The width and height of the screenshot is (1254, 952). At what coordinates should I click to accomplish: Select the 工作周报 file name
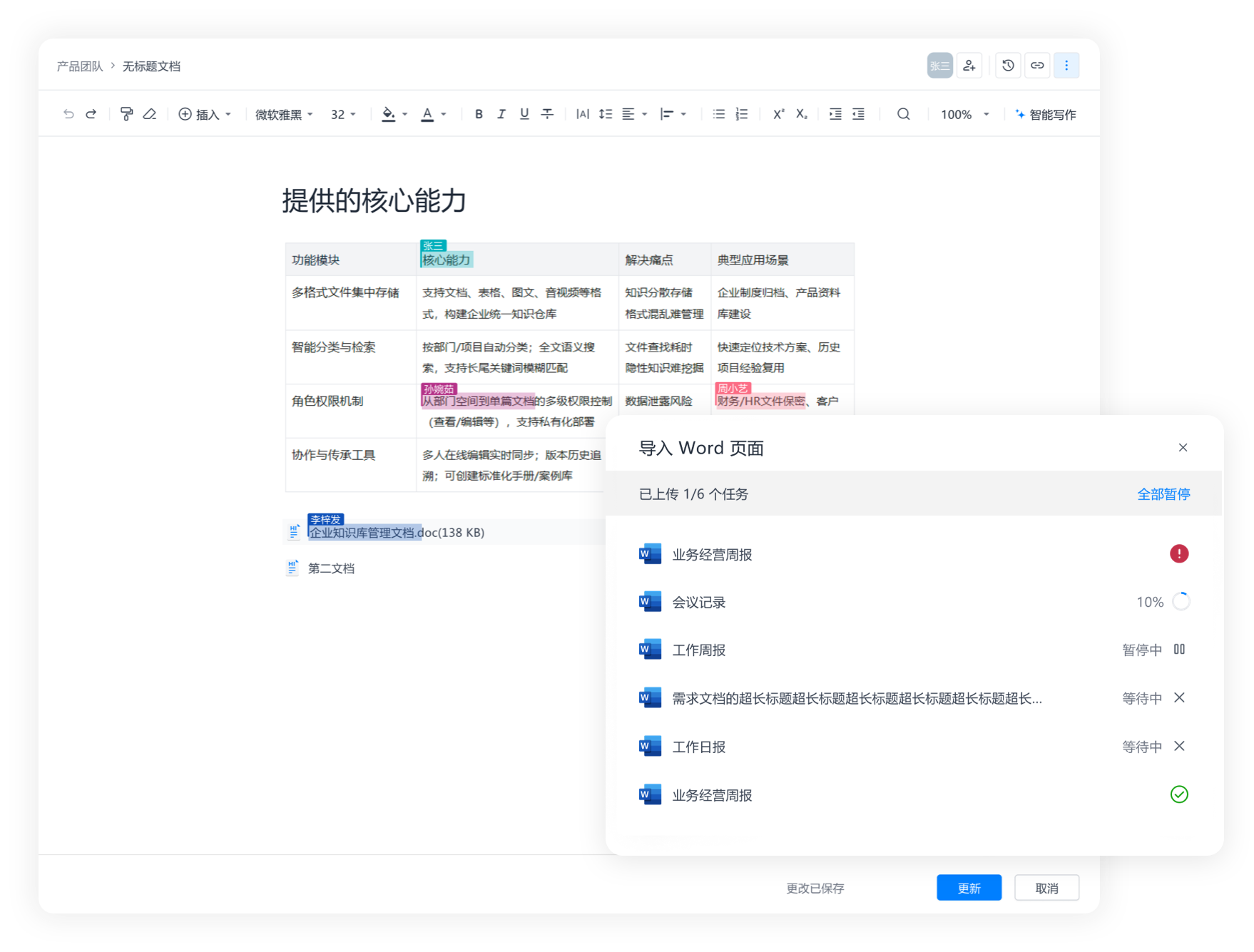pyautogui.click(x=699, y=650)
